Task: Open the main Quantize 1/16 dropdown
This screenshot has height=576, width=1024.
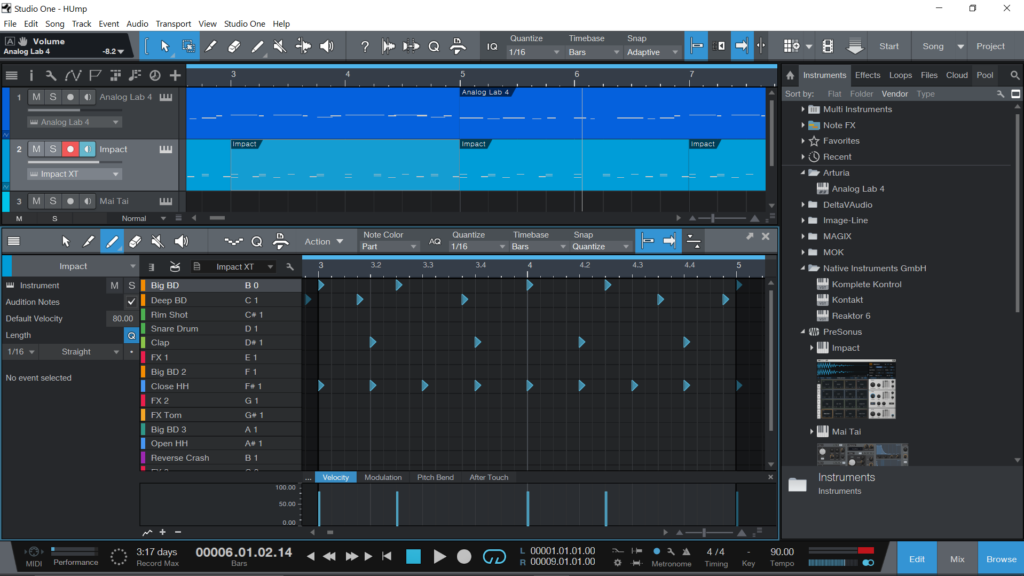Action: [x=534, y=52]
